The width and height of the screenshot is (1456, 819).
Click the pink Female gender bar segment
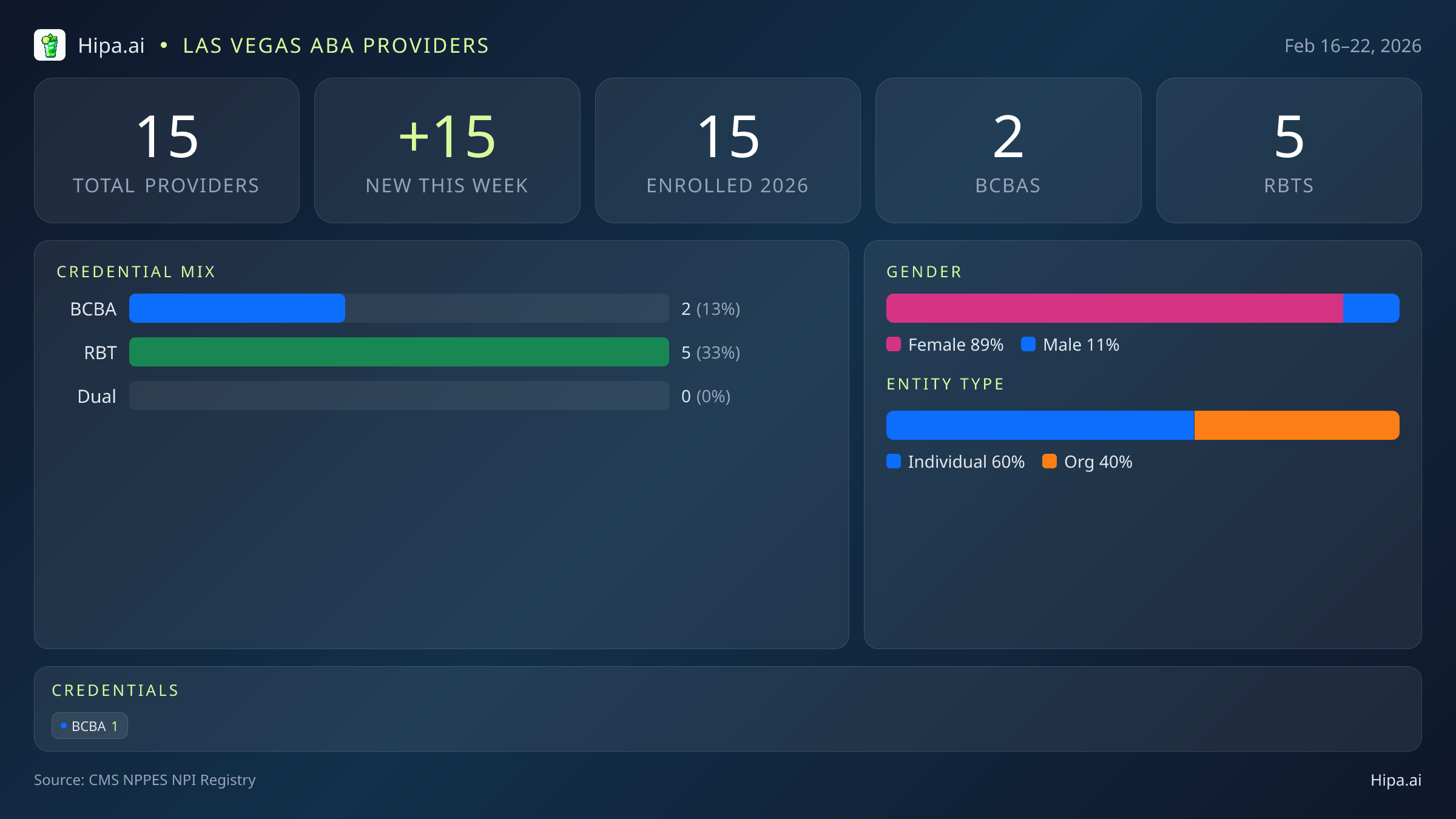(1114, 308)
